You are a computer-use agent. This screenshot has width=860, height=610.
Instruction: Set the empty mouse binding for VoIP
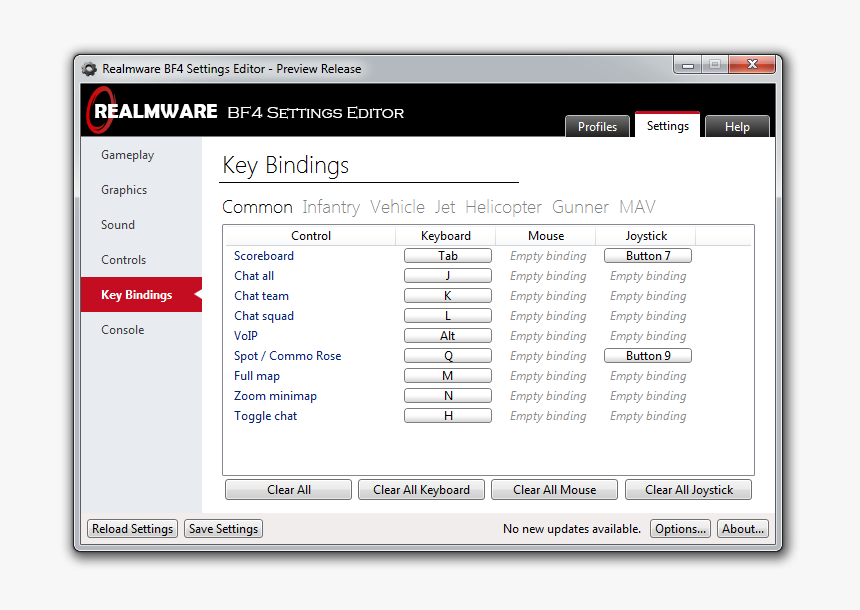(x=548, y=336)
